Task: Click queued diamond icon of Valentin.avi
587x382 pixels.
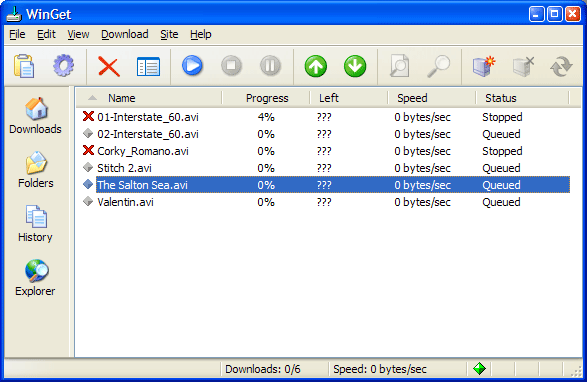Action: click(88, 201)
